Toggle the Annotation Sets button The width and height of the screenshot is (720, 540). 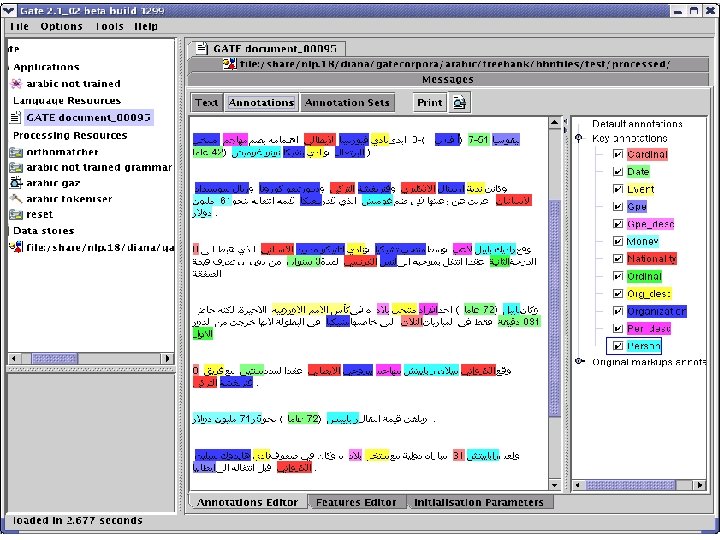(347, 102)
